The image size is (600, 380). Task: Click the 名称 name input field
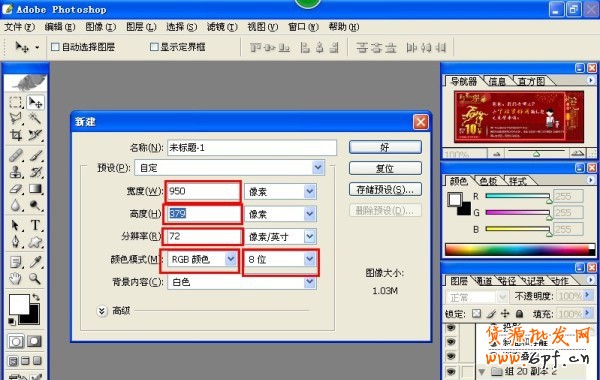252,147
